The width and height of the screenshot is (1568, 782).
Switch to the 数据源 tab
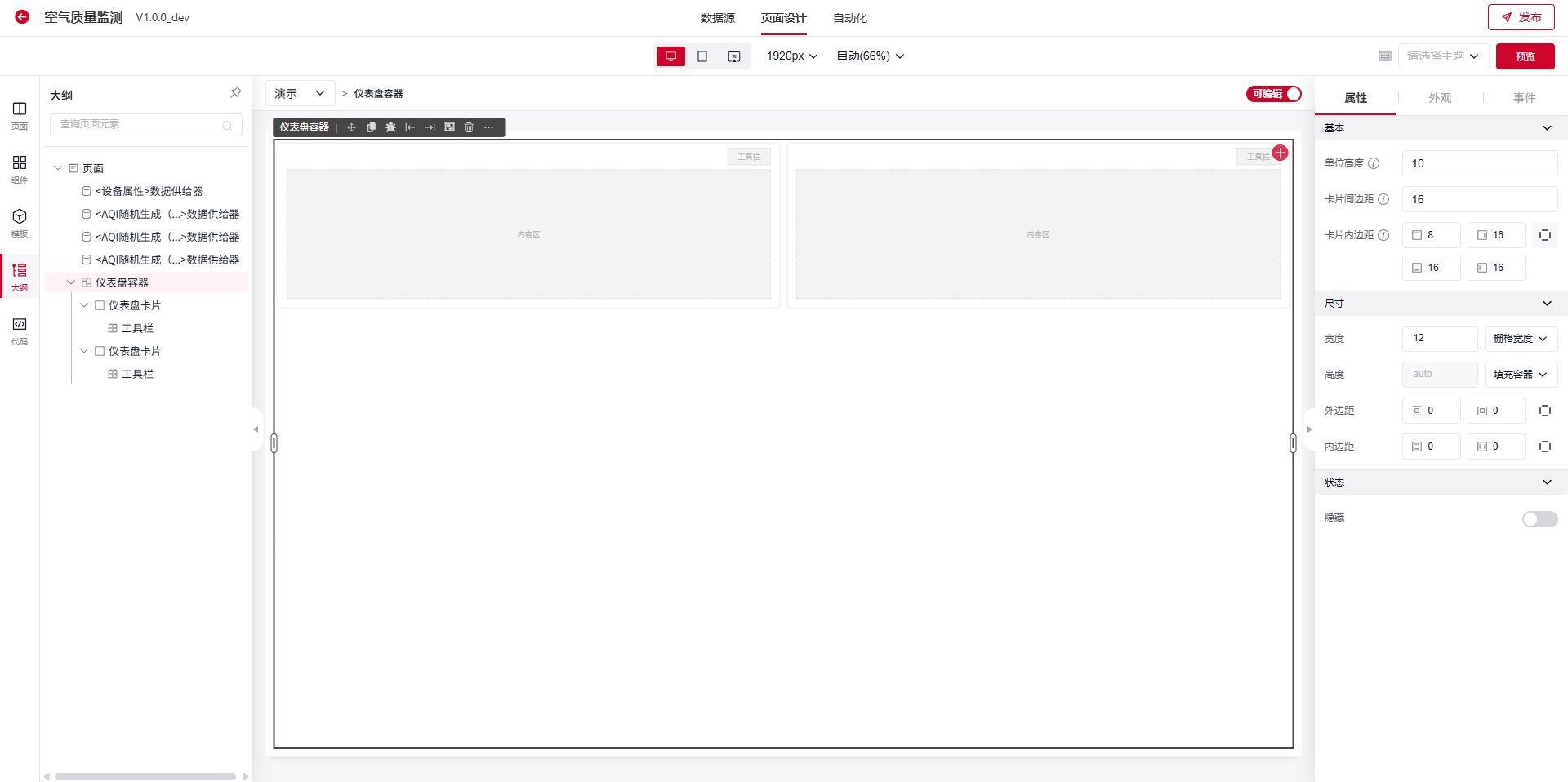point(717,18)
